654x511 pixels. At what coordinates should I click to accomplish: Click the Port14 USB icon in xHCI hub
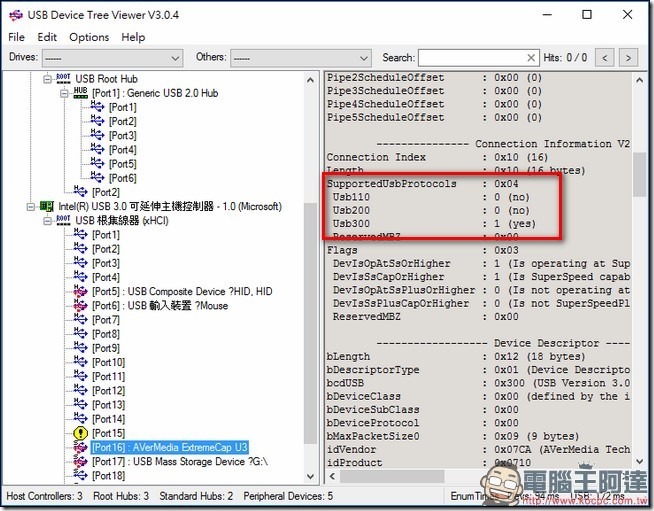coord(80,418)
